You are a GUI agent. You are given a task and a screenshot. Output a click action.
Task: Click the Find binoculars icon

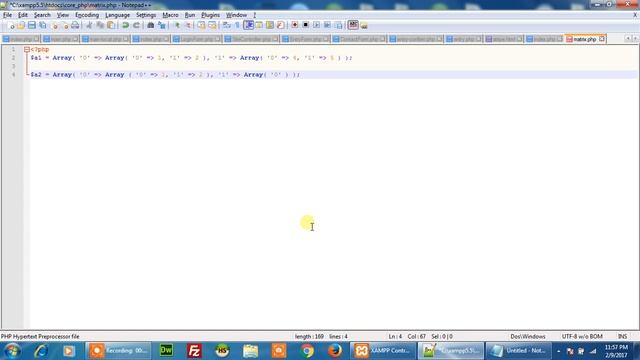click(x=150, y=25)
